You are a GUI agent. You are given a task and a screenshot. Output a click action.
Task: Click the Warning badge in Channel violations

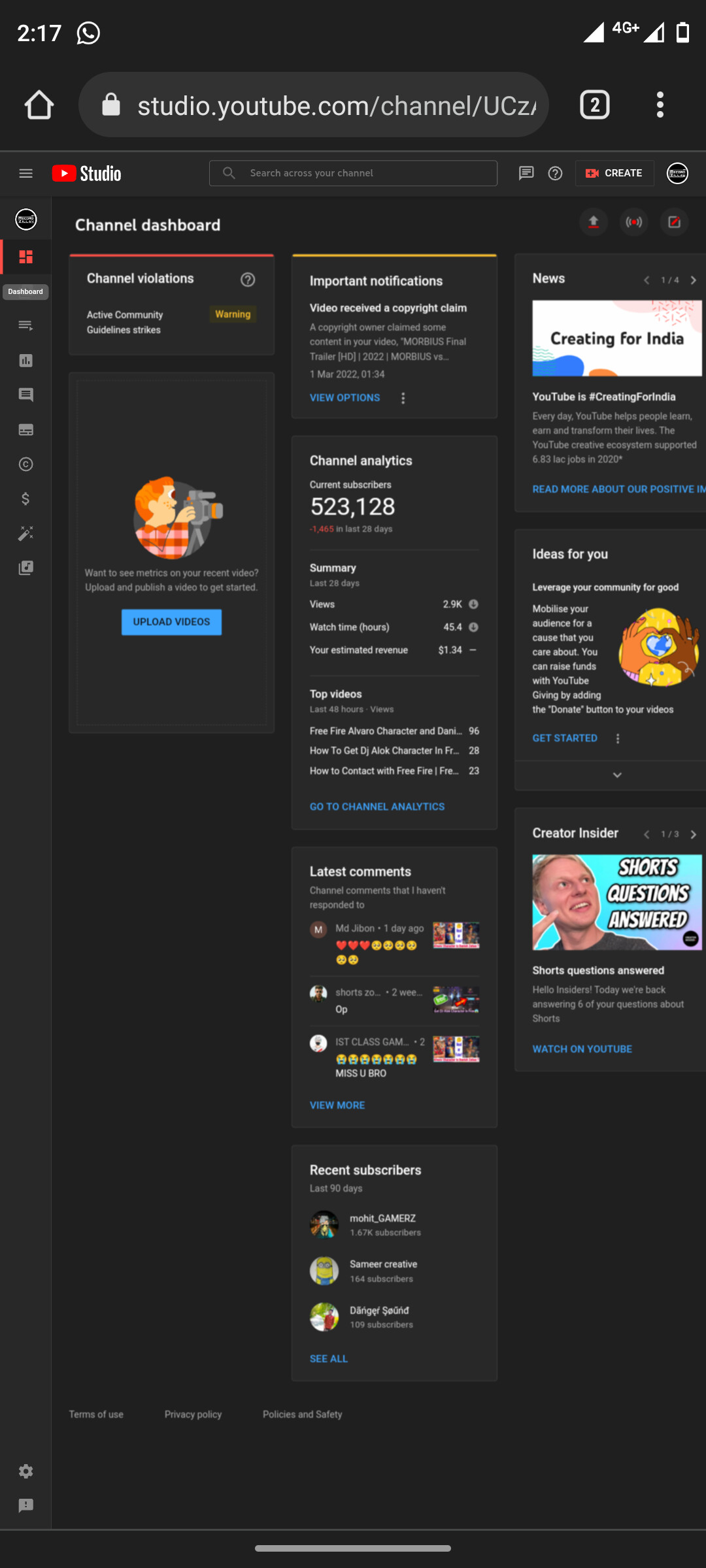pyautogui.click(x=233, y=314)
